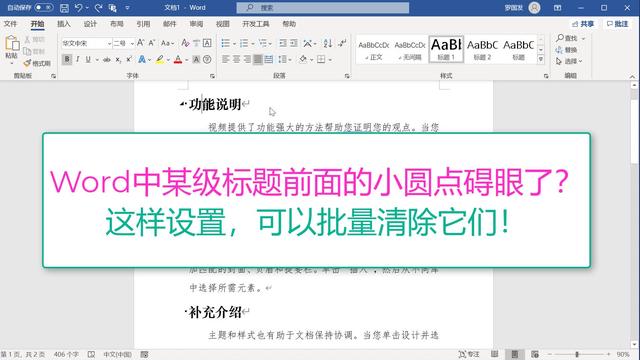Switch to Web Layout view in the status bar
Image resolution: width=640 pixels, height=360 pixels.
(x=535, y=354)
